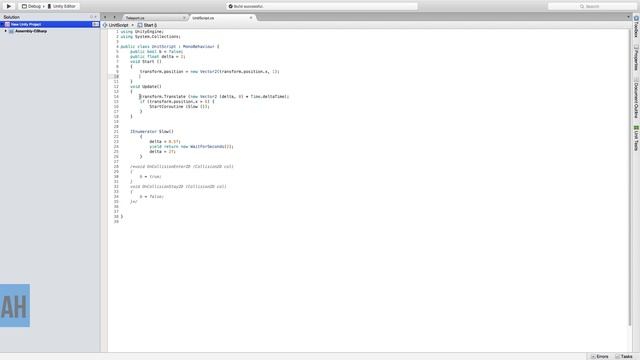This screenshot has height=360, width=640.
Task: Open the Properties side pad
Action: [636, 58]
